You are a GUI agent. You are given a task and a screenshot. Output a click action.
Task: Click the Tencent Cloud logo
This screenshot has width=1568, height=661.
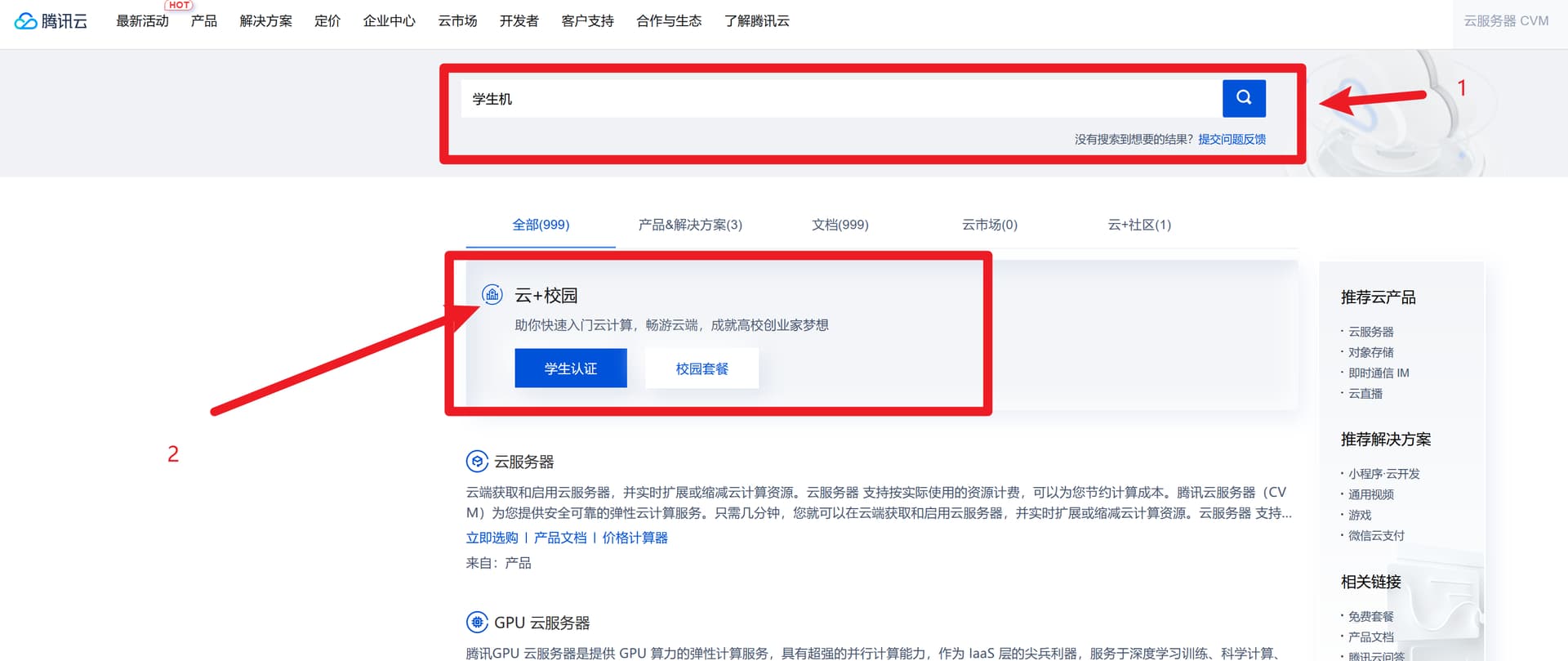coord(51,21)
